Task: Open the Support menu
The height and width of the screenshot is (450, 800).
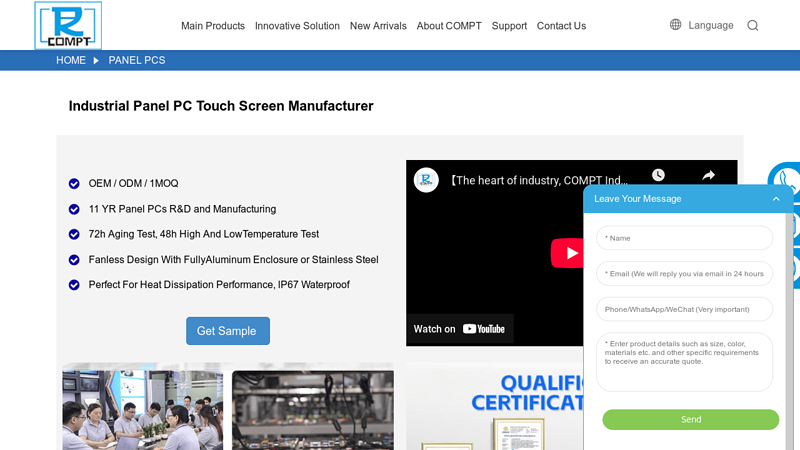Action: (x=509, y=26)
